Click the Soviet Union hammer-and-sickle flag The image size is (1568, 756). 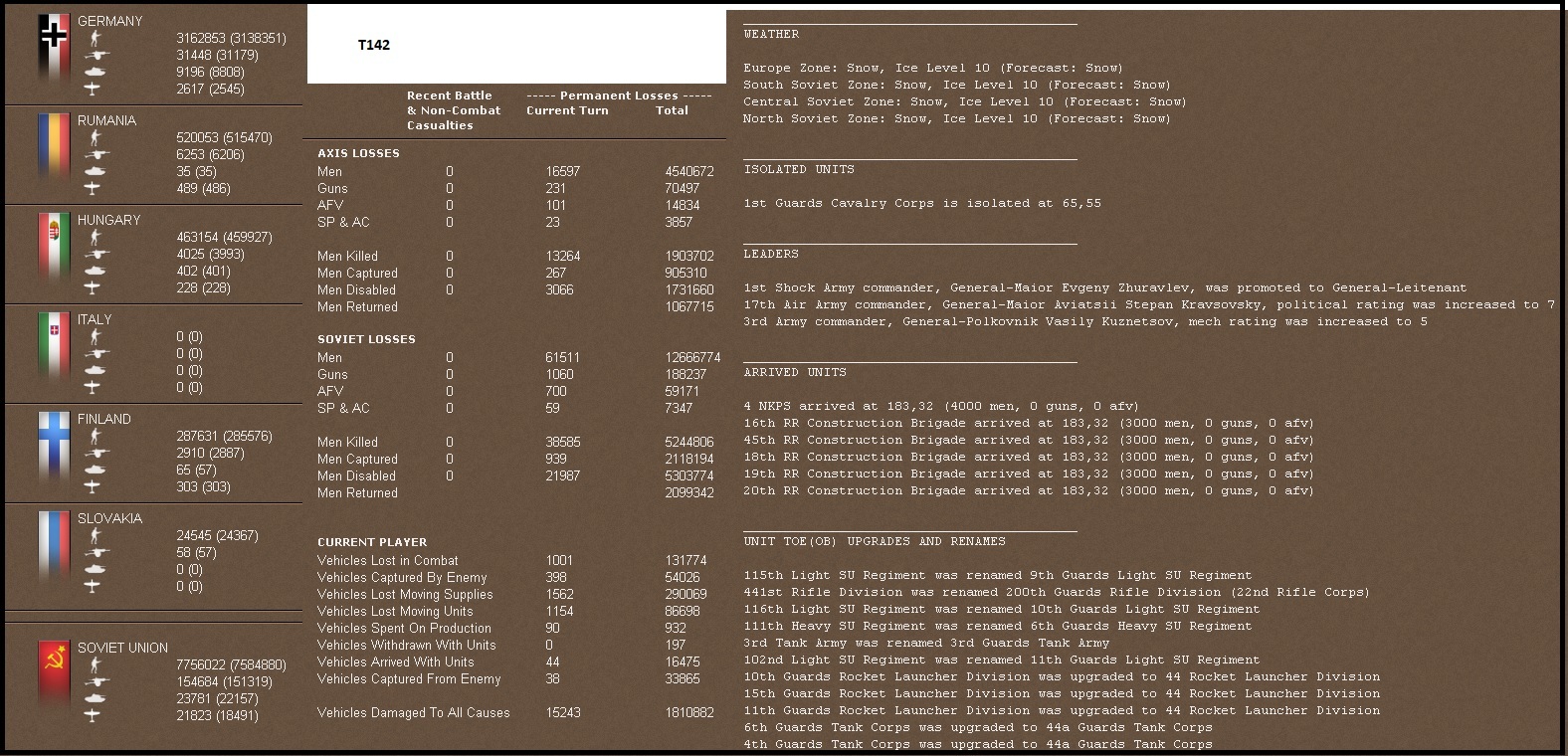54,676
